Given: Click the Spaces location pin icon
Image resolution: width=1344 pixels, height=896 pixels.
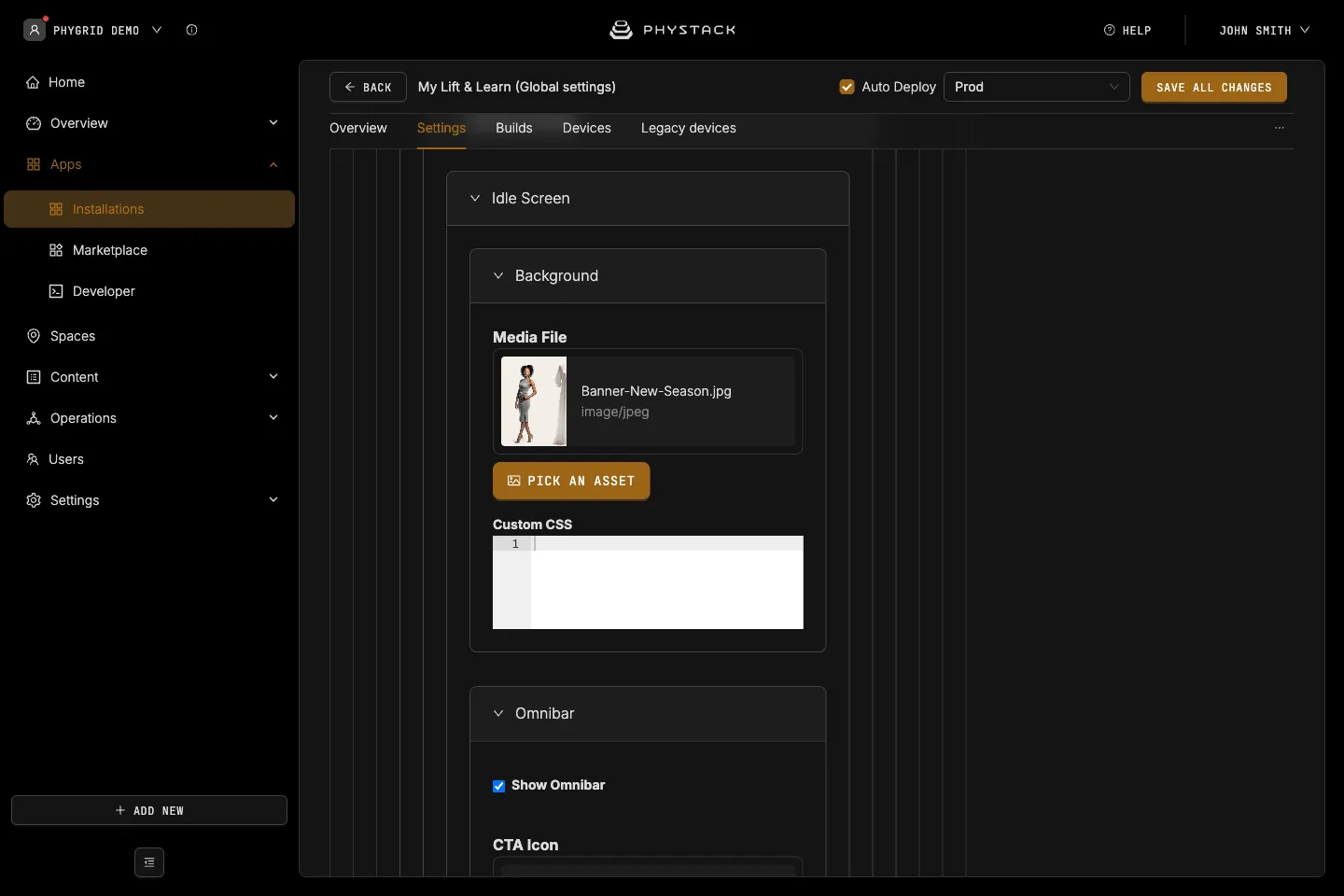Looking at the screenshot, I should [x=34, y=336].
